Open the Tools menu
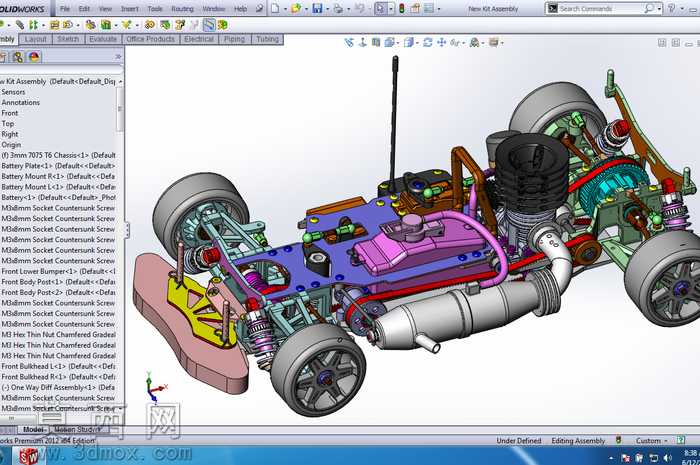 [x=155, y=8]
